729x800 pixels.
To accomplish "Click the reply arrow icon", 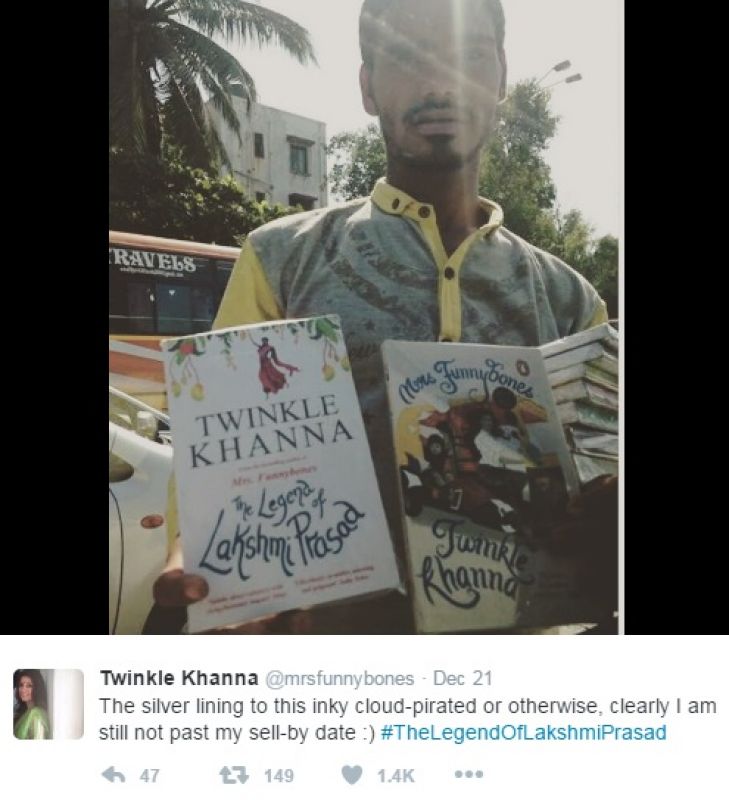I will click(114, 776).
